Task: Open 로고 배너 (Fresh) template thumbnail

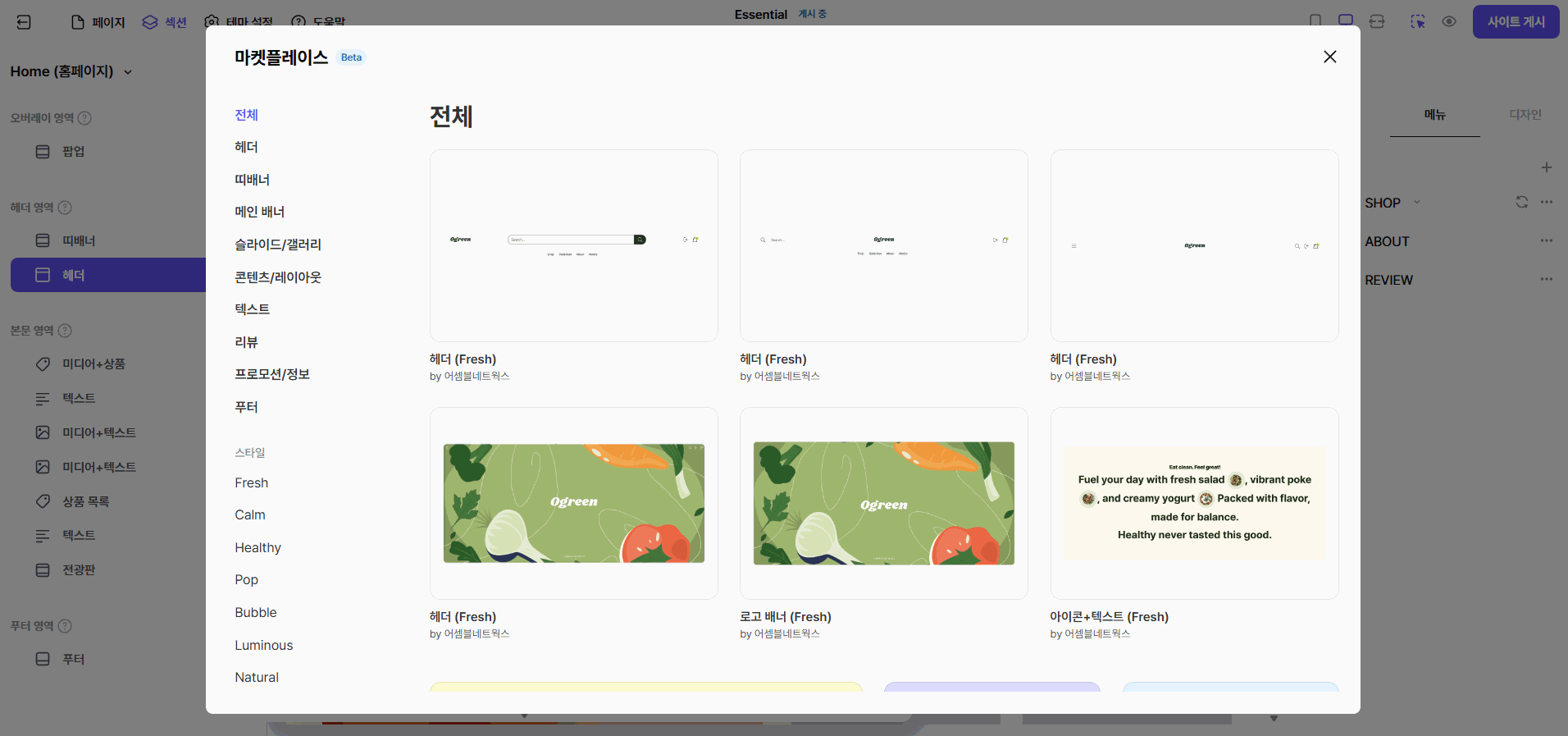Action: 884,503
